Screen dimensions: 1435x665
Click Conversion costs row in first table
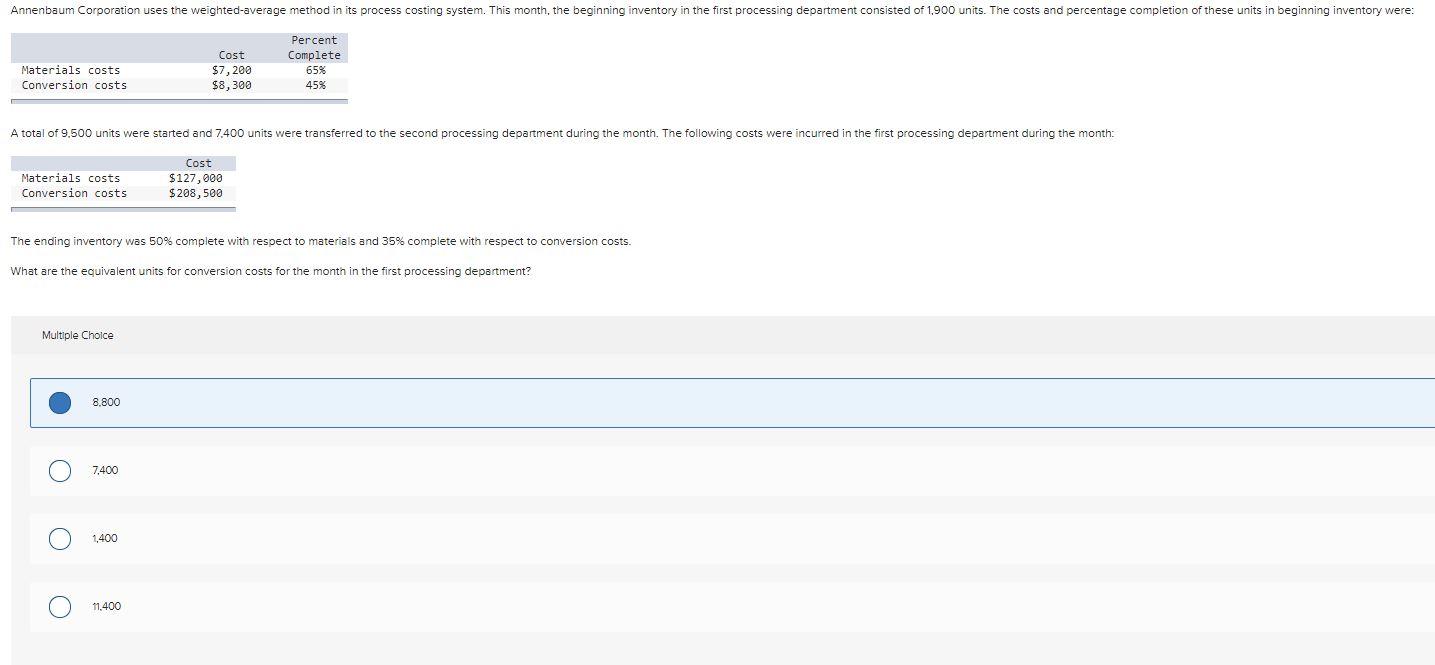pos(179,85)
